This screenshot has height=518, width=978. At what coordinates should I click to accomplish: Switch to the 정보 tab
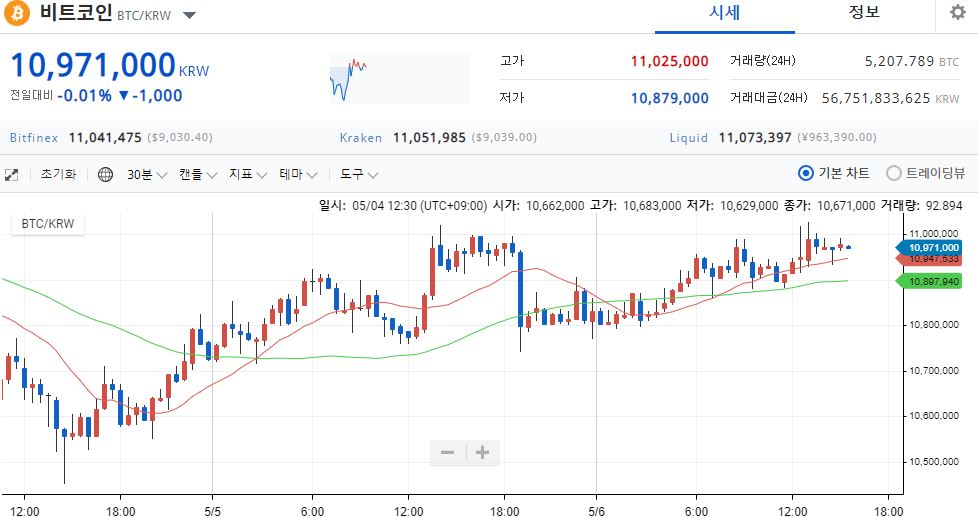point(864,12)
